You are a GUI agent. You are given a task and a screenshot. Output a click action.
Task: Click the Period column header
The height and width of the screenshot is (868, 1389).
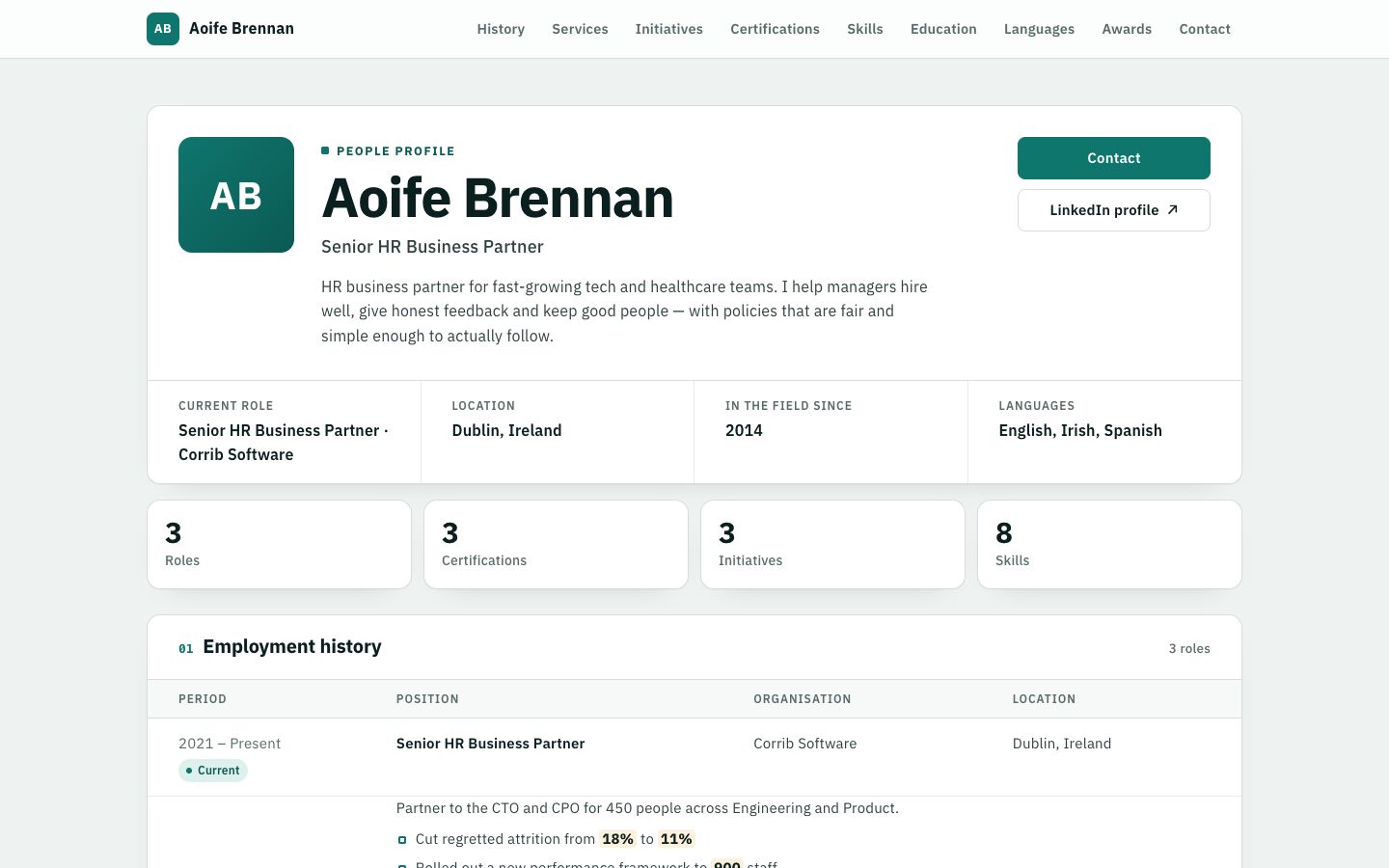[203, 699]
